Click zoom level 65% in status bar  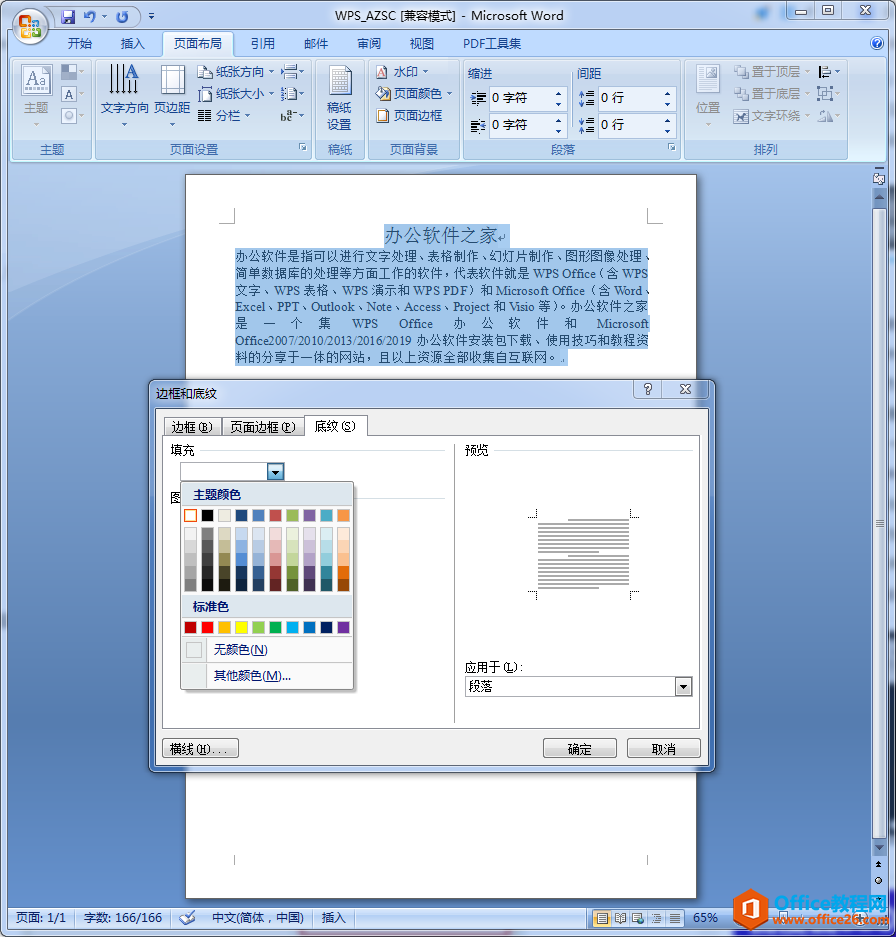click(x=705, y=917)
